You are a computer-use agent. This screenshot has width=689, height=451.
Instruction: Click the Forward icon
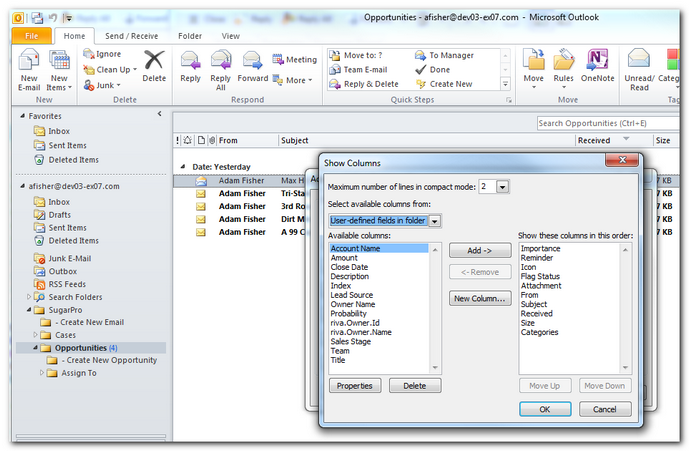(x=253, y=61)
